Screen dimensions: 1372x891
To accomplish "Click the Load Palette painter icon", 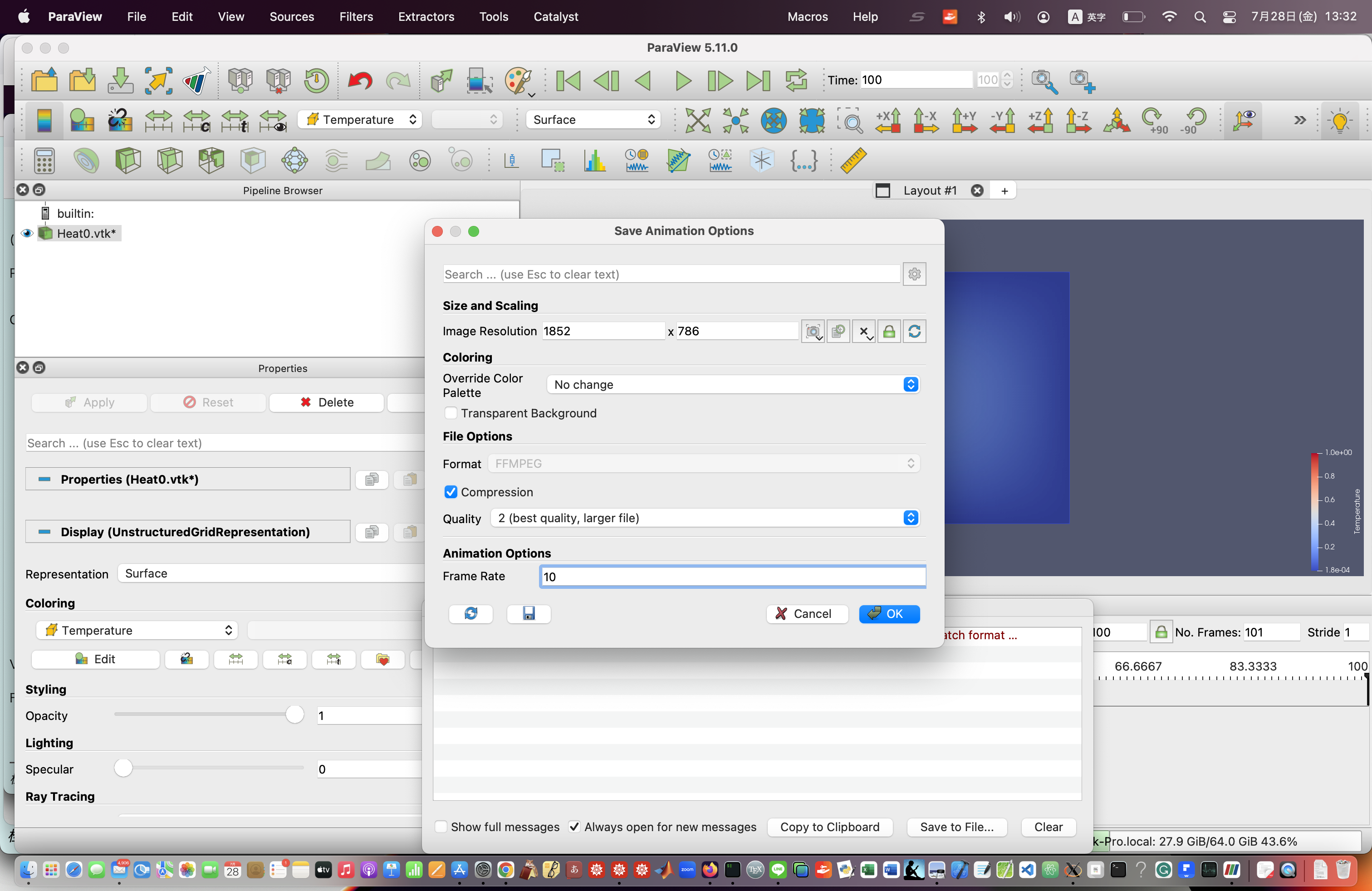I will pyautogui.click(x=519, y=80).
